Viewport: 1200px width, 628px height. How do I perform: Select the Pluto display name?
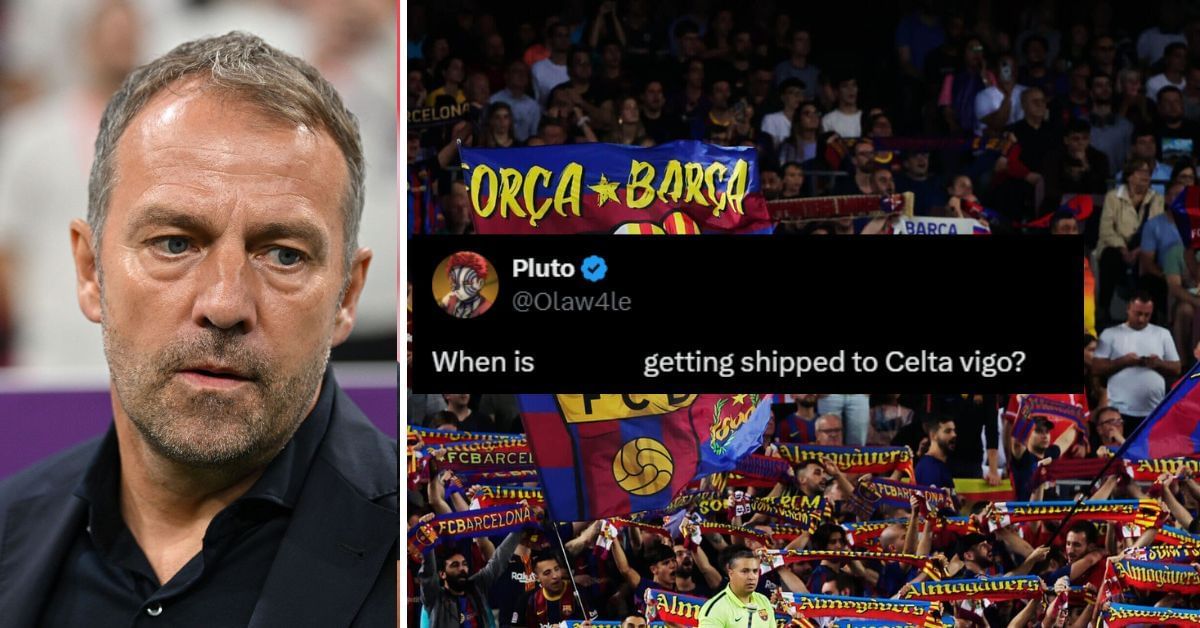coord(543,268)
